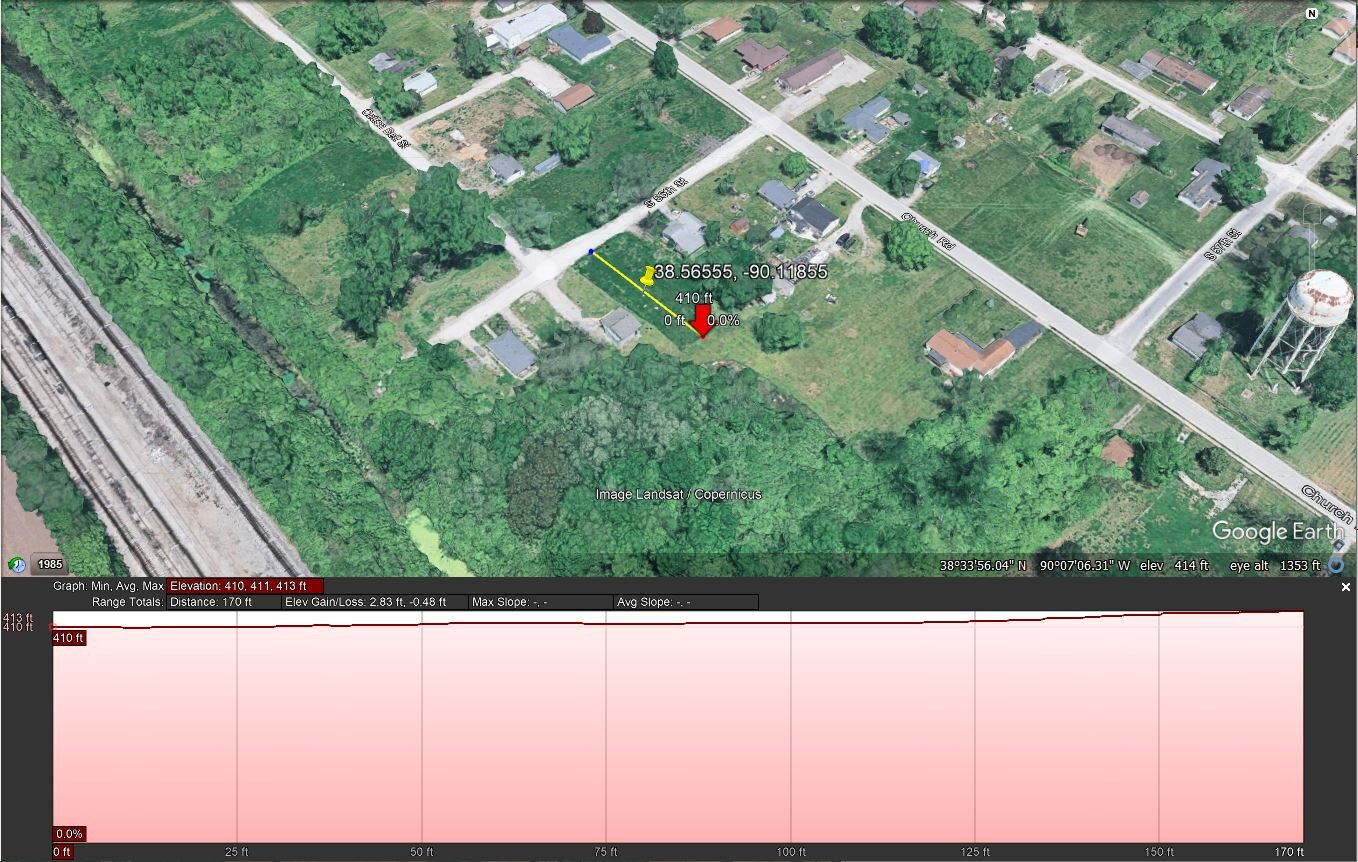Select the Max Slope readout box

pos(541,602)
